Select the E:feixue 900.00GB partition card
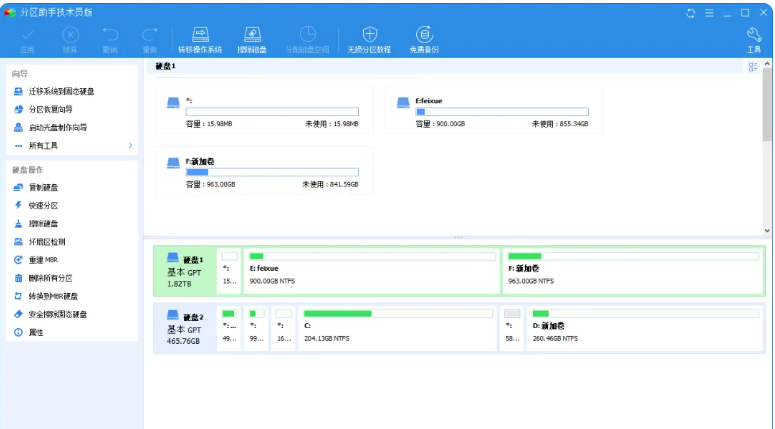Viewport: 775px width, 429px height. tap(494, 109)
